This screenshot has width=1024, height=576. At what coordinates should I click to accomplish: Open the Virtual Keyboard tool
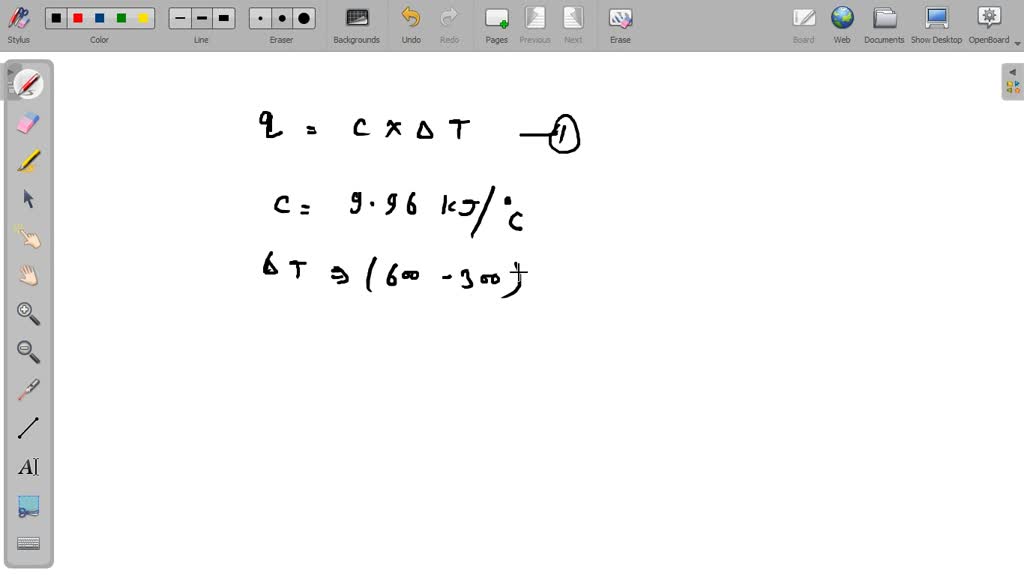click(x=27, y=543)
